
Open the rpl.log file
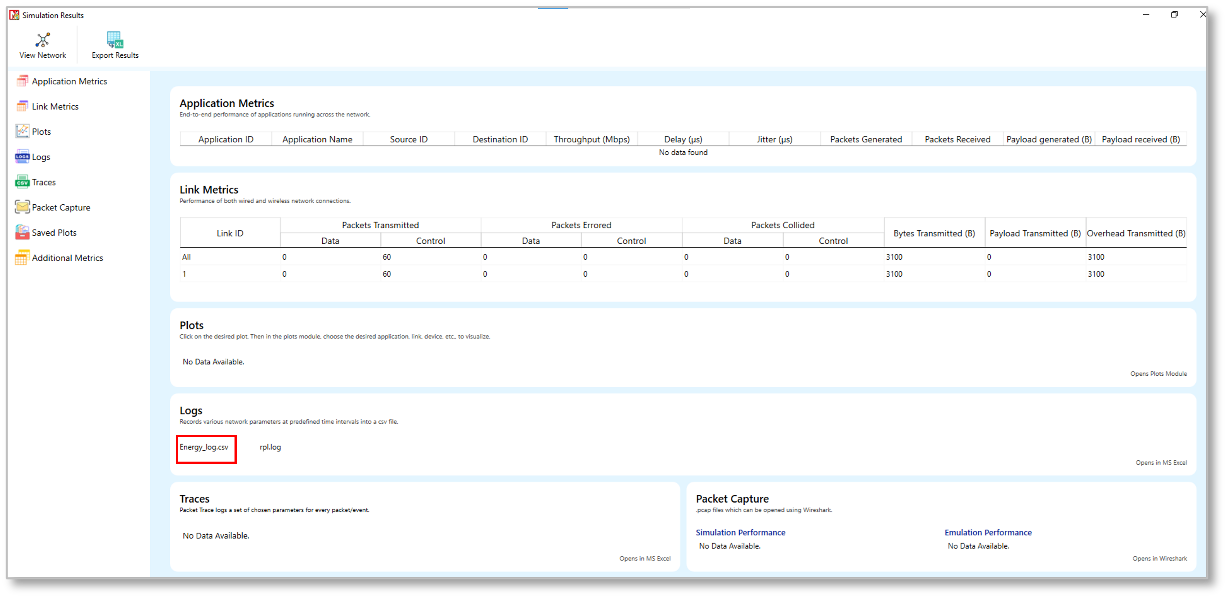tap(270, 447)
